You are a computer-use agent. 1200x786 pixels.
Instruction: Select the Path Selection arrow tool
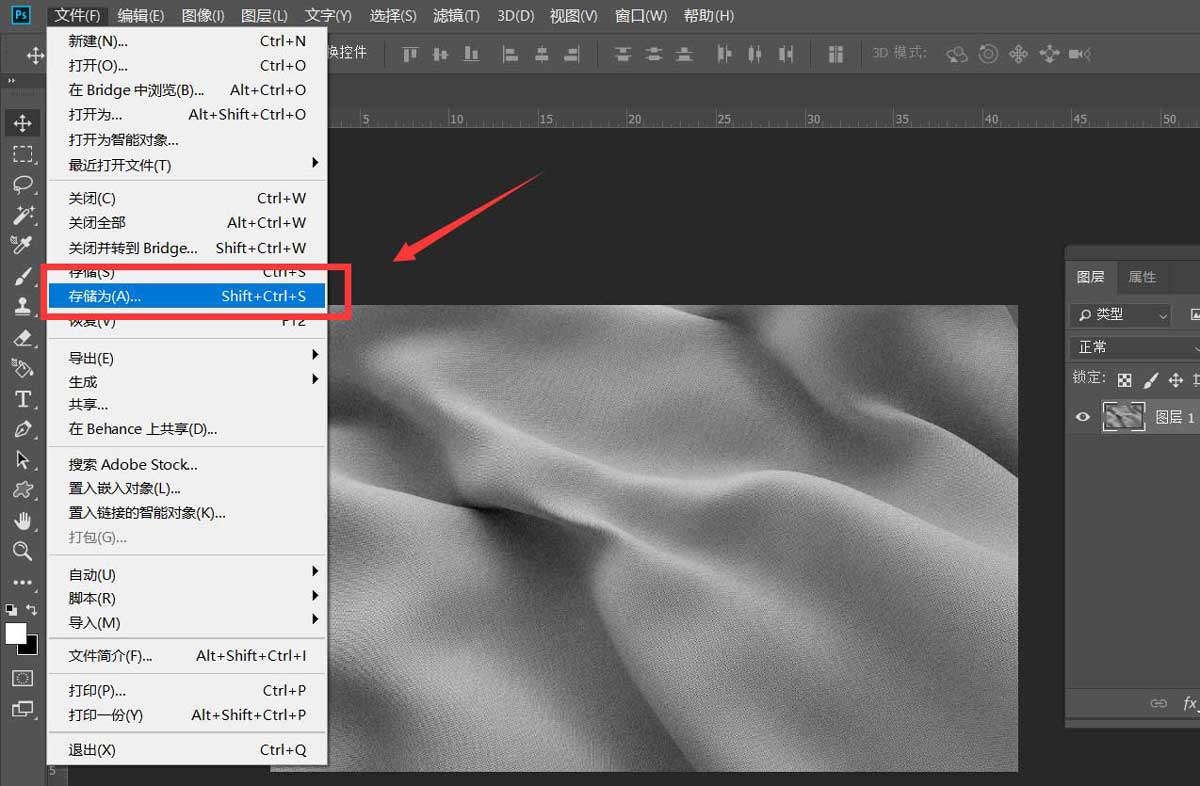point(22,460)
